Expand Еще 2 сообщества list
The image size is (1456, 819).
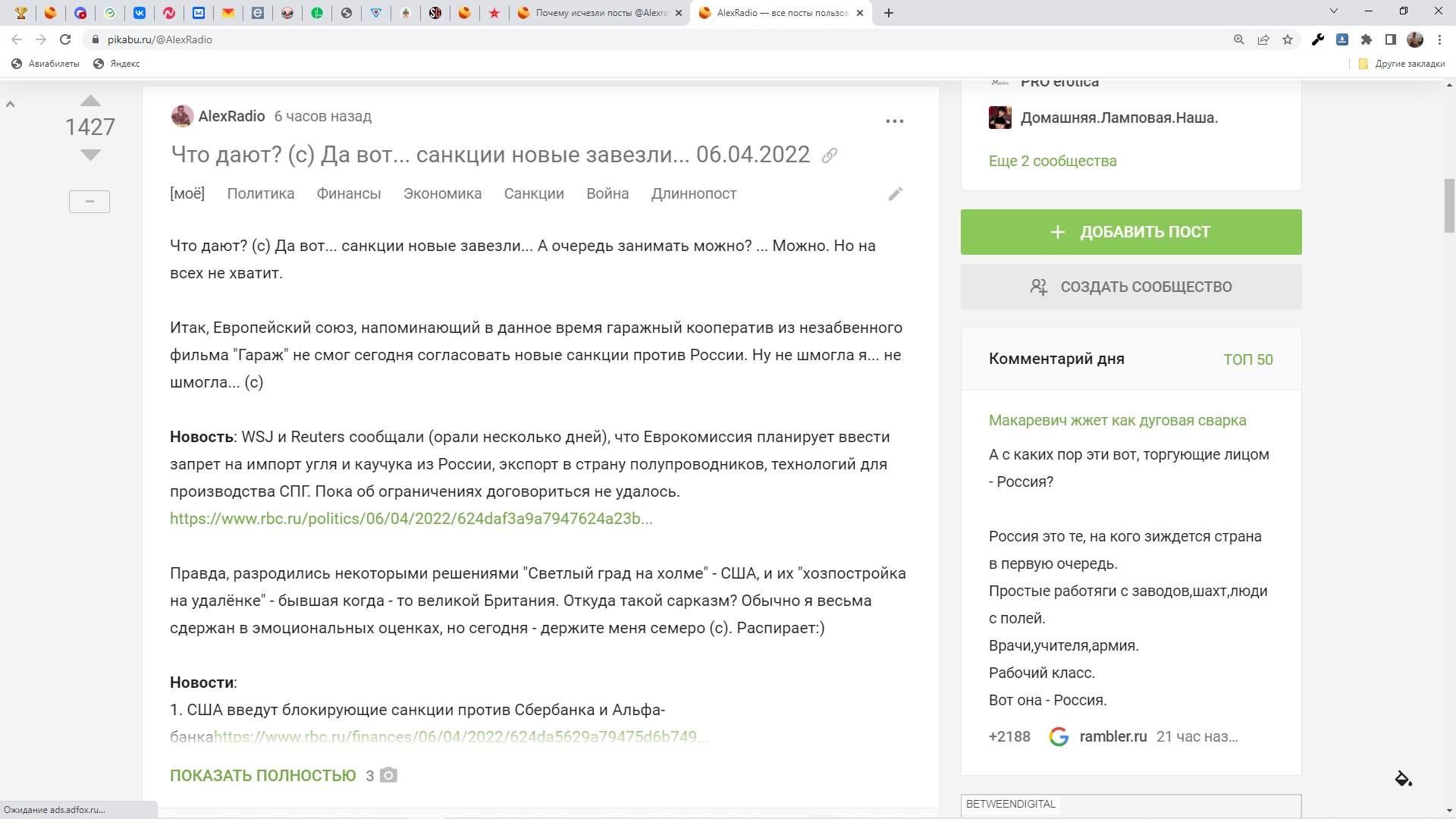click(1052, 161)
